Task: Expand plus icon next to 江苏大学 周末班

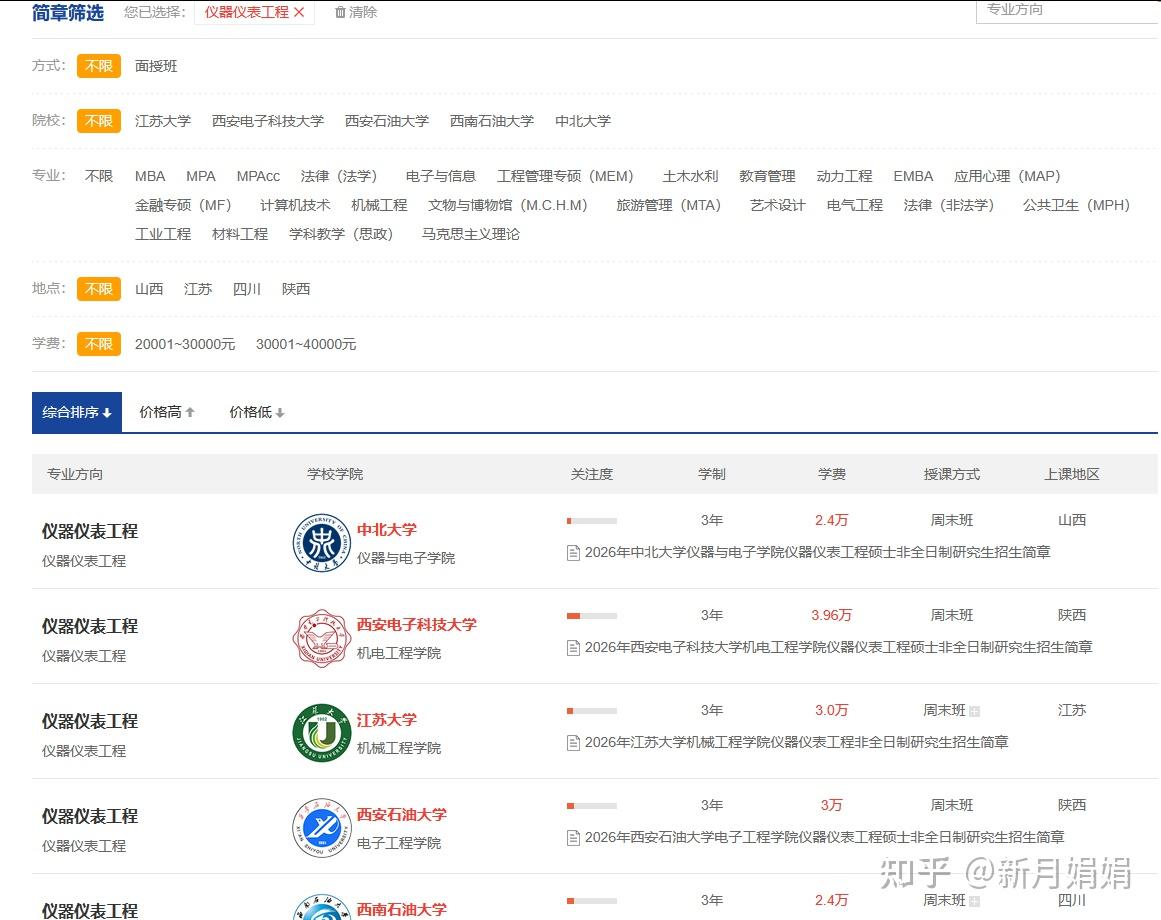Action: (x=974, y=711)
